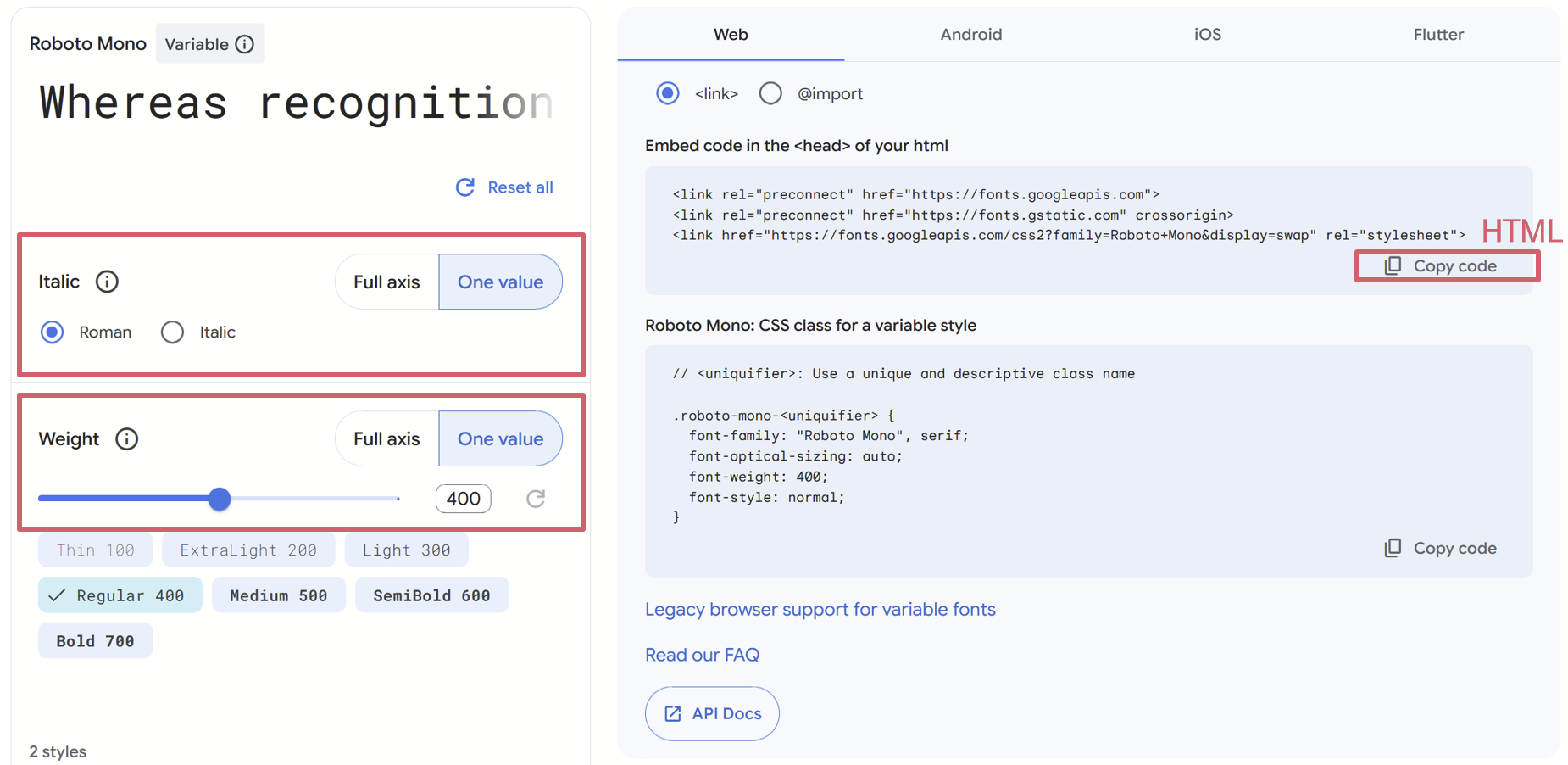The width and height of the screenshot is (1568, 765).
Task: Open the Android tab
Action: (x=971, y=35)
